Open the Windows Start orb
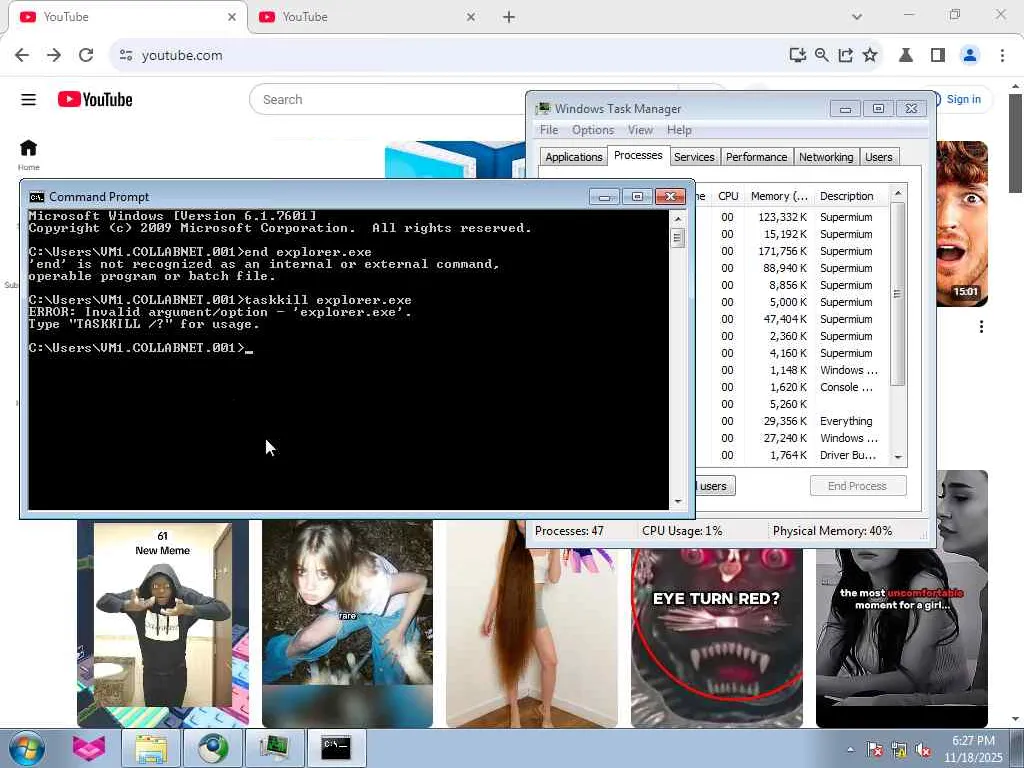 [x=27, y=748]
